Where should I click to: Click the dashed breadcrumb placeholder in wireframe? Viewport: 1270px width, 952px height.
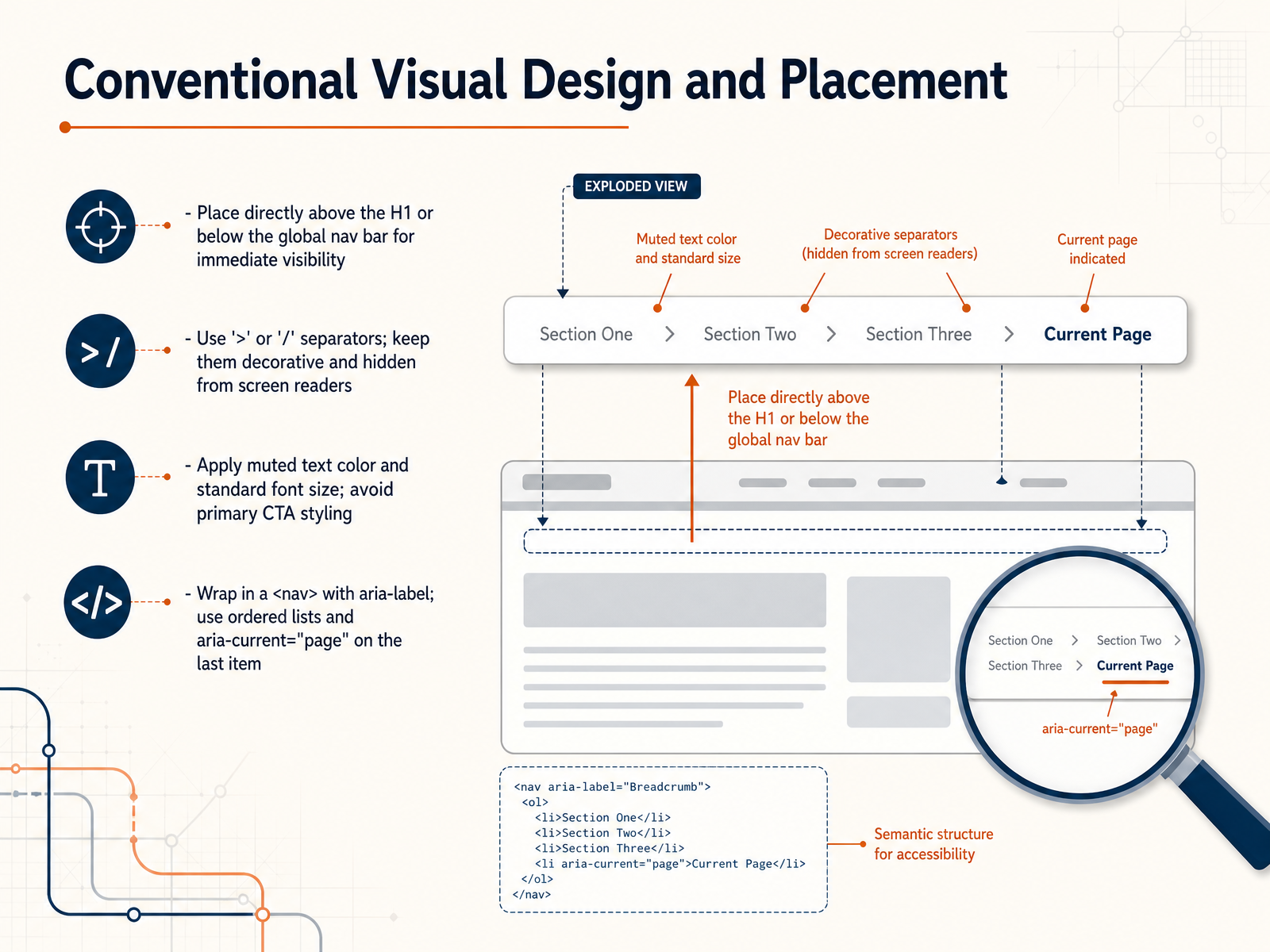845,541
